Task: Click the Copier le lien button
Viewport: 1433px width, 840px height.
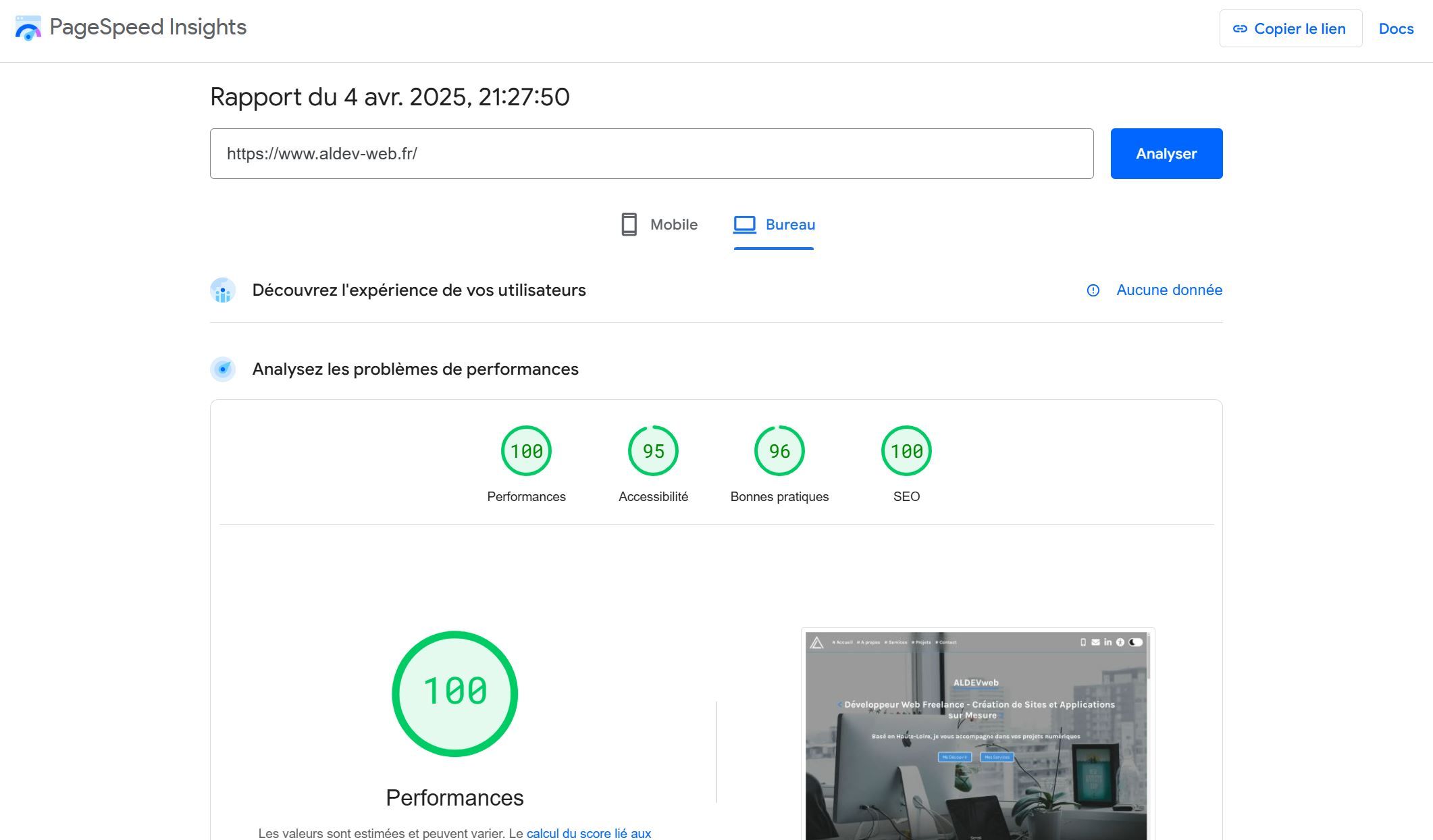Action: (1291, 28)
